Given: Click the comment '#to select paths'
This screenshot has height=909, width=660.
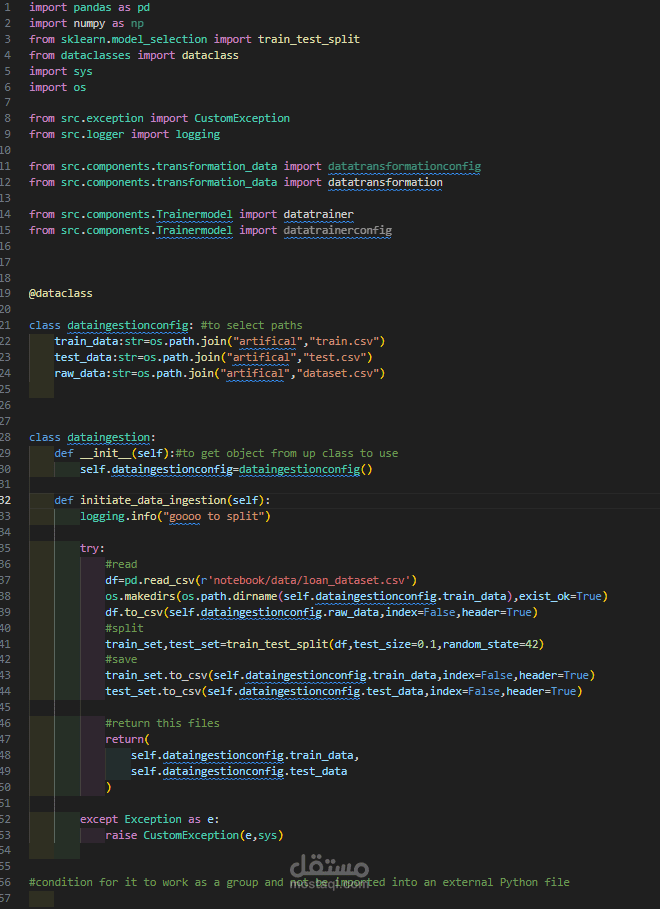Looking at the screenshot, I should [x=251, y=325].
